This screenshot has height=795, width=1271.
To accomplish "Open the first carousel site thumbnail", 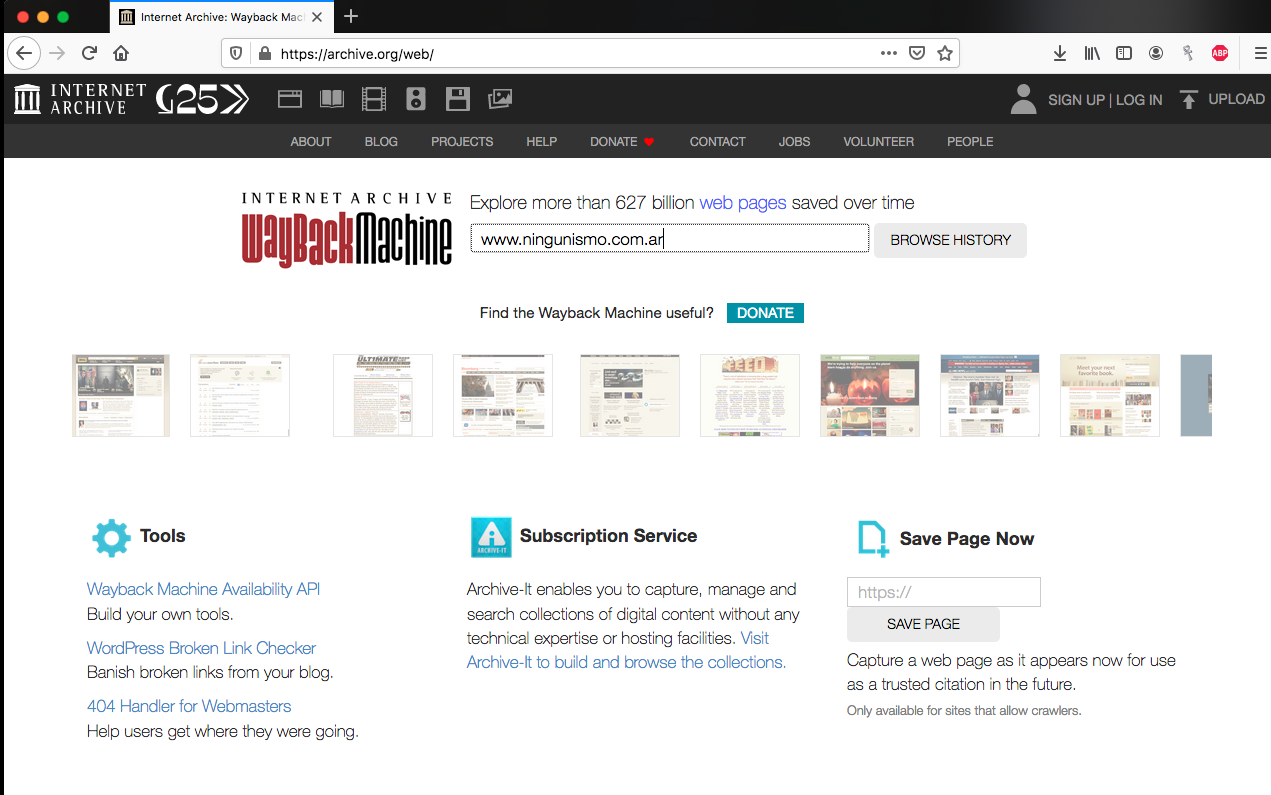I will tap(121, 395).
